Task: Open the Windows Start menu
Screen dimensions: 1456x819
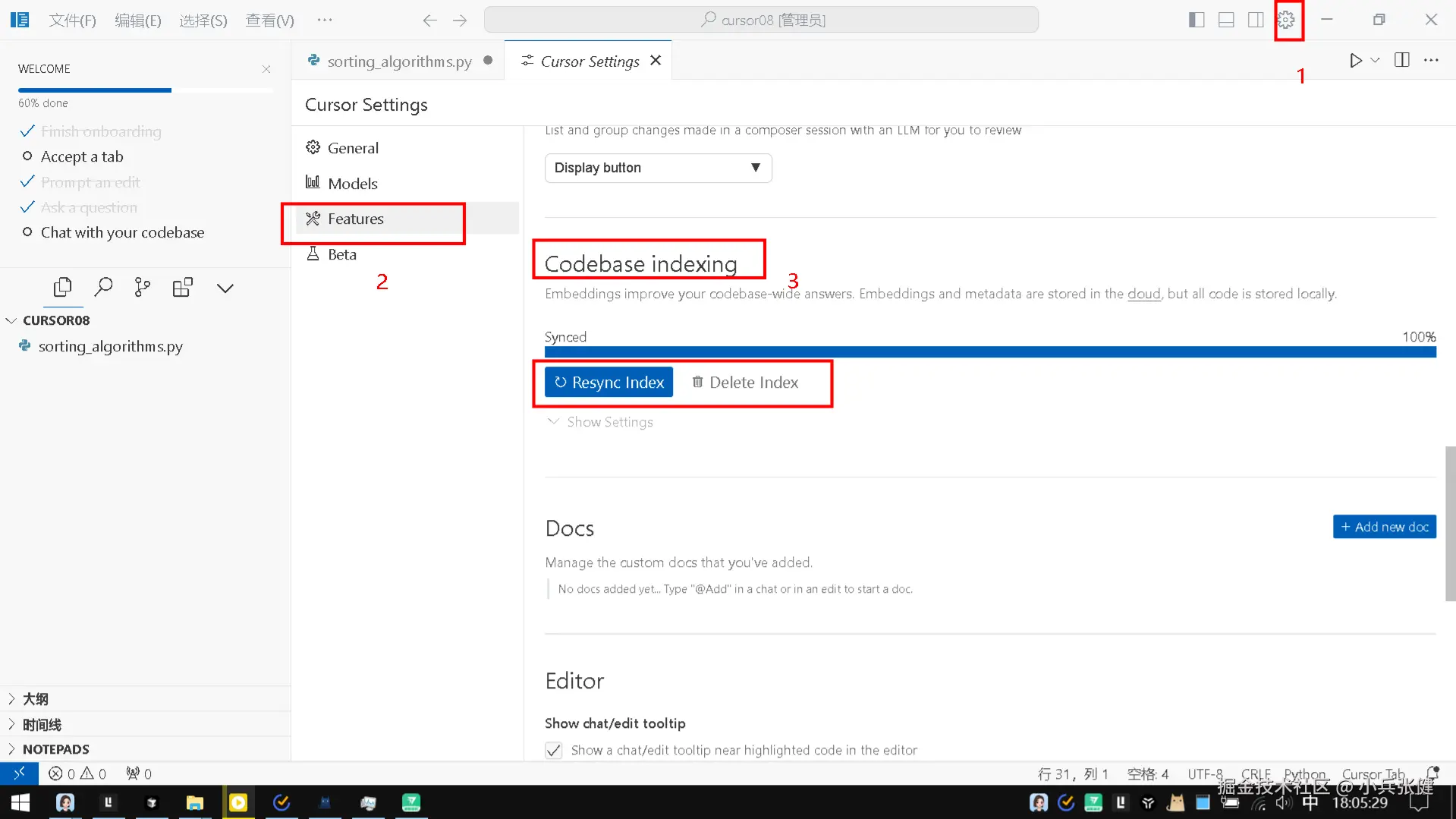Action: coord(20,802)
